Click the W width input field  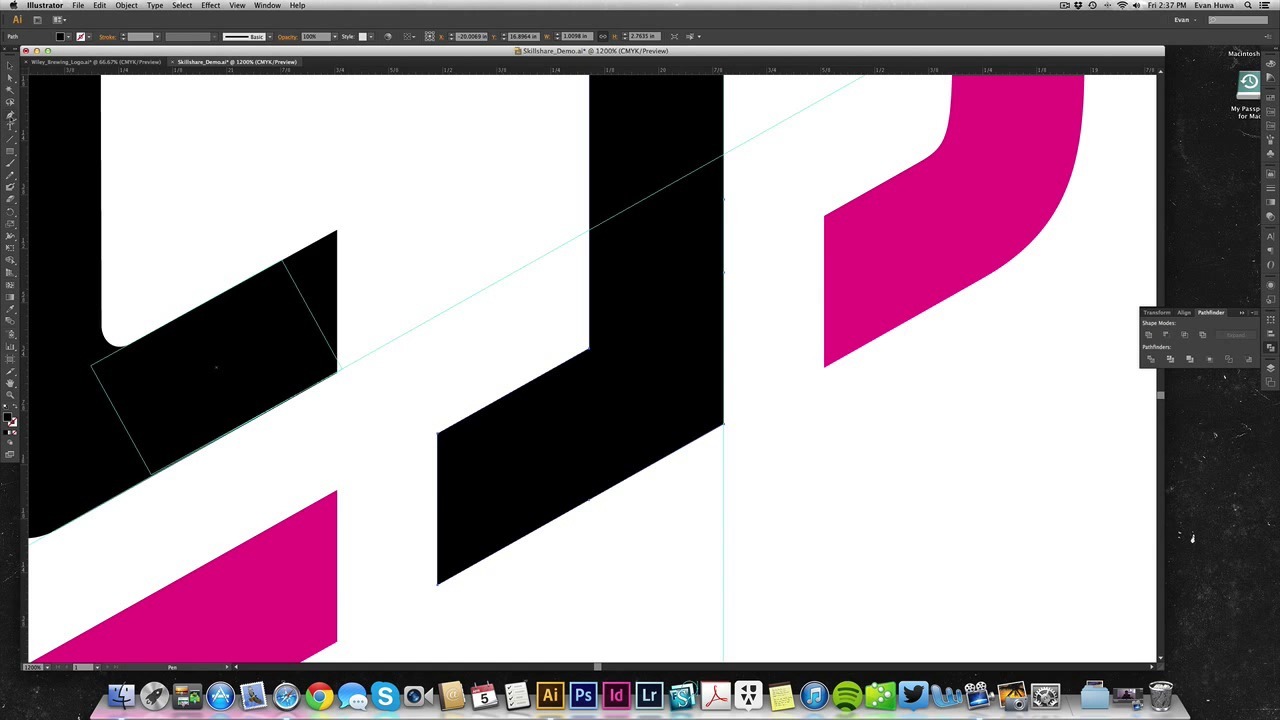pyautogui.click(x=577, y=37)
